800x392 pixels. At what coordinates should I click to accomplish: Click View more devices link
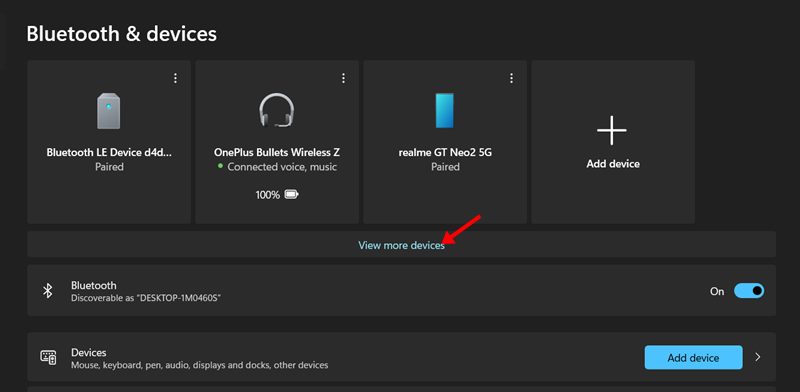pyautogui.click(x=402, y=246)
